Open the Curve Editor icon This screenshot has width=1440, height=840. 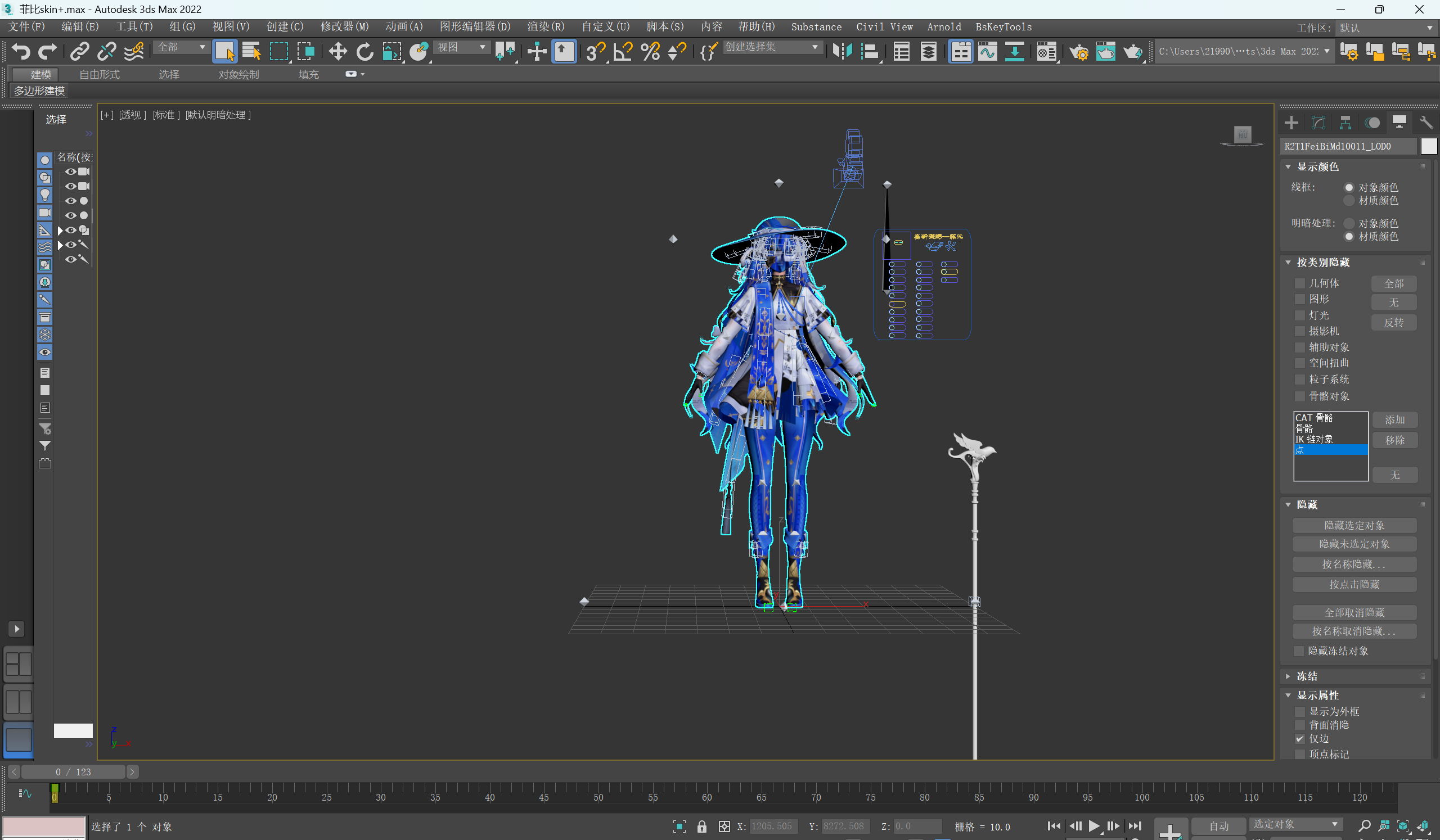pyautogui.click(x=987, y=52)
